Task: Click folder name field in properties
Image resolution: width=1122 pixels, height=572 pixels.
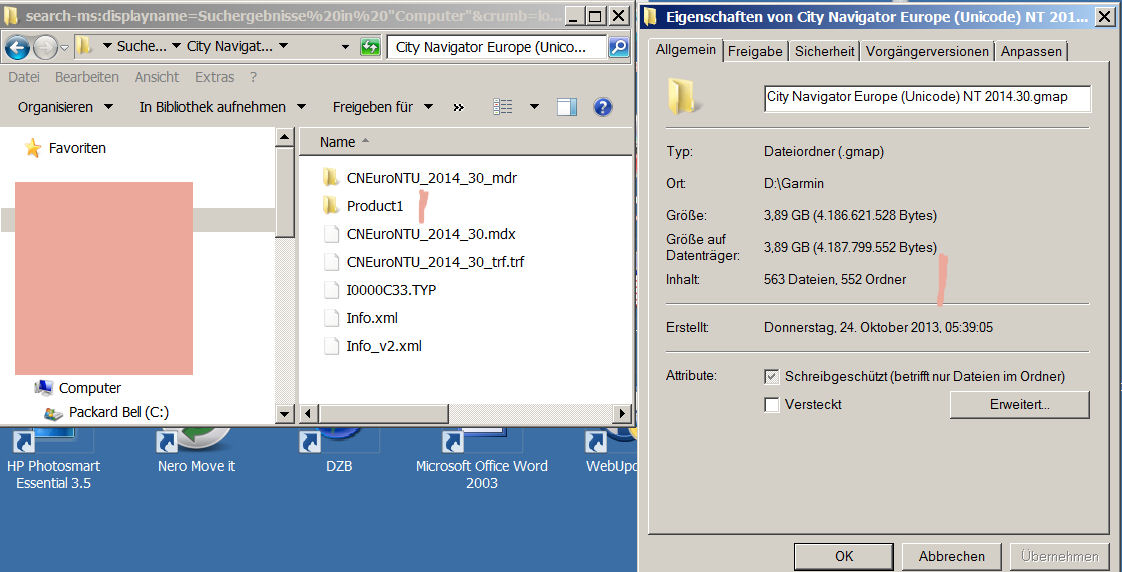Action: pyautogui.click(x=927, y=97)
